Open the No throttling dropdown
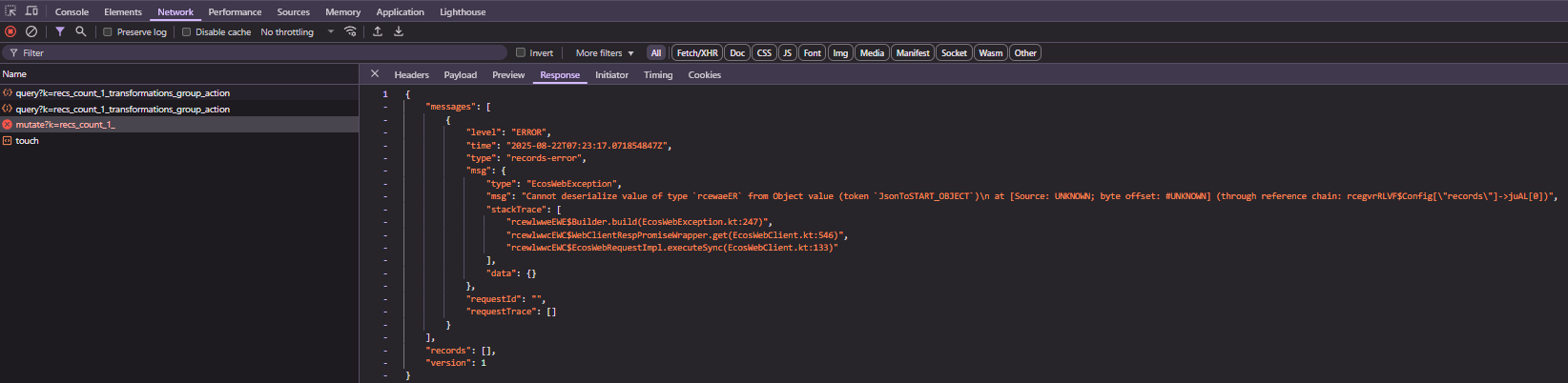 click(298, 32)
